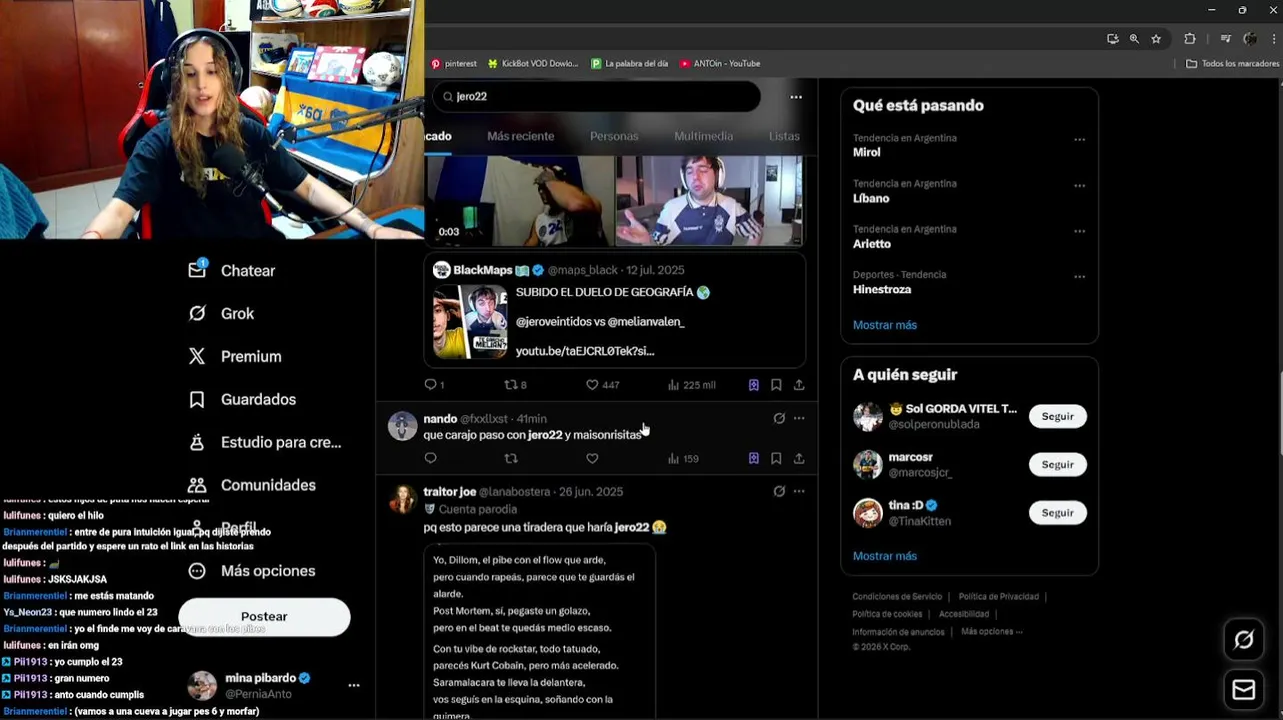Switch to Personas tab
1283x720 pixels.
tap(614, 136)
